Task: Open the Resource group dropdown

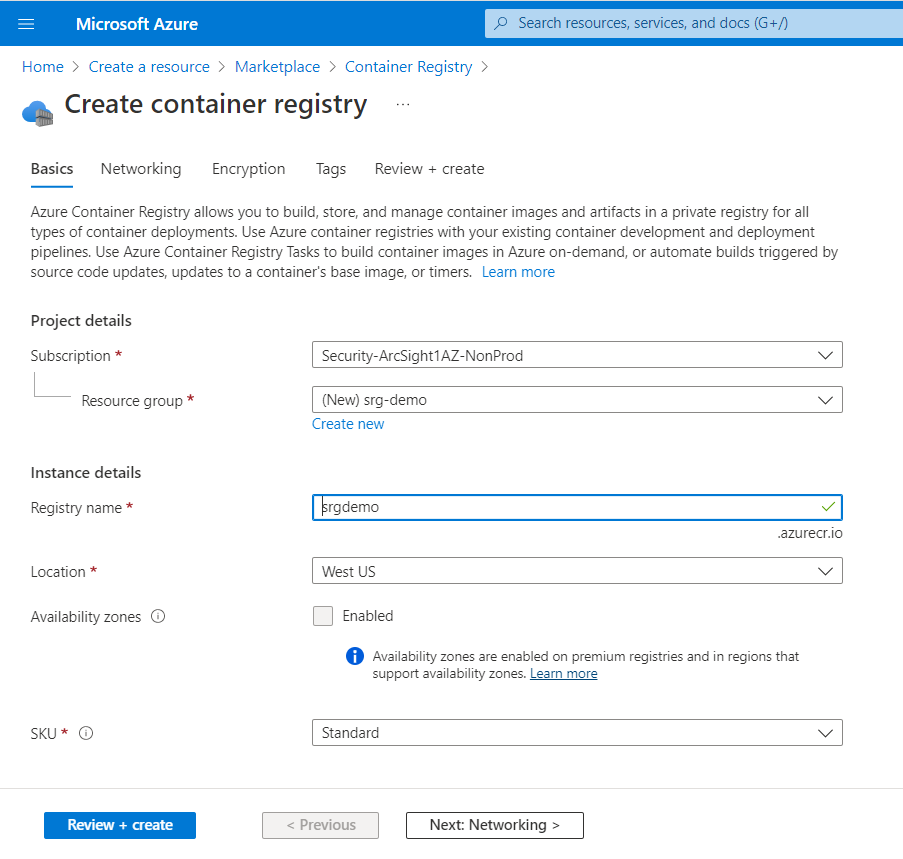Action: pos(577,400)
